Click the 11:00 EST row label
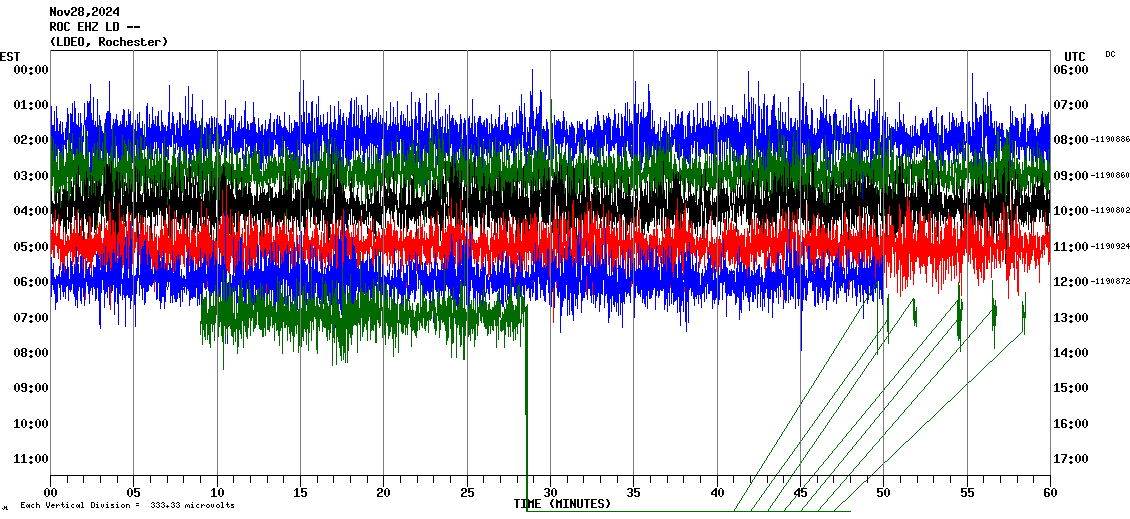 (x=31, y=459)
